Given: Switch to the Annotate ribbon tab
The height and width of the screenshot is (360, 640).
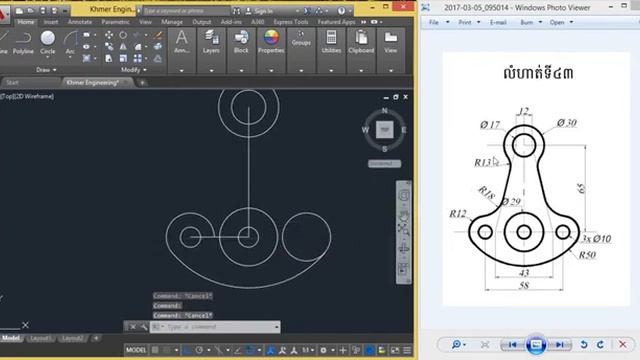Looking at the screenshot, I should coord(80,22).
